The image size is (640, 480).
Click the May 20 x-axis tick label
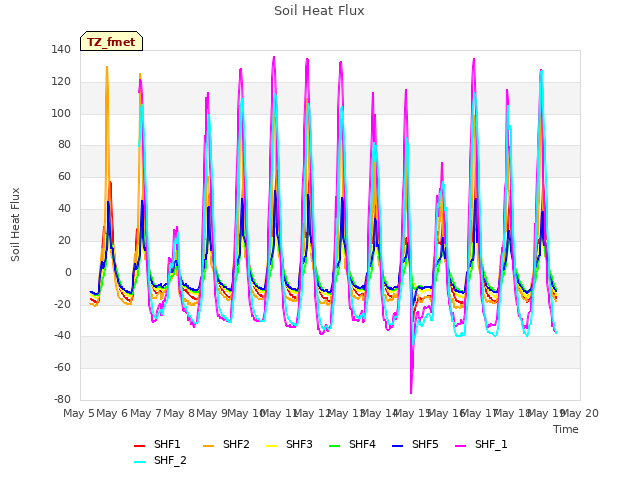[x=580, y=413]
